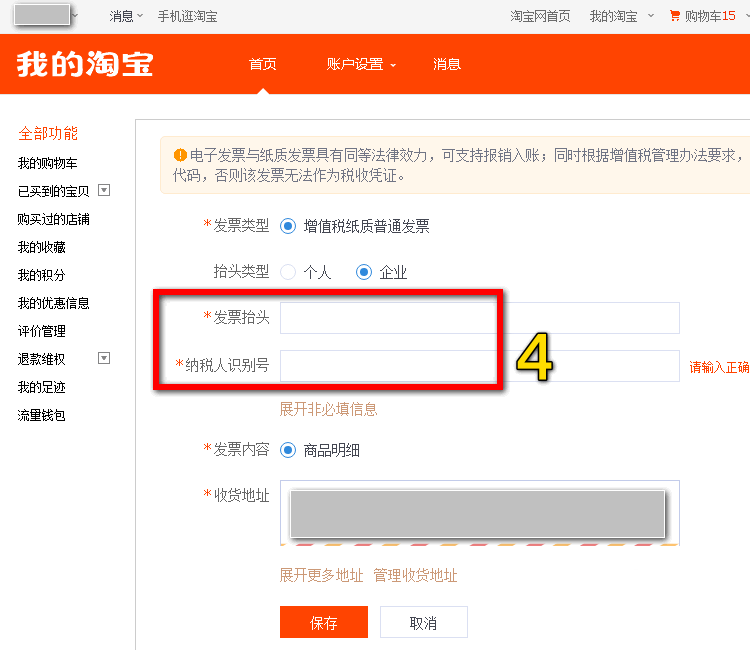Expand the 已买到的宝贝 sidebar arrow
750x650 pixels.
(104, 190)
